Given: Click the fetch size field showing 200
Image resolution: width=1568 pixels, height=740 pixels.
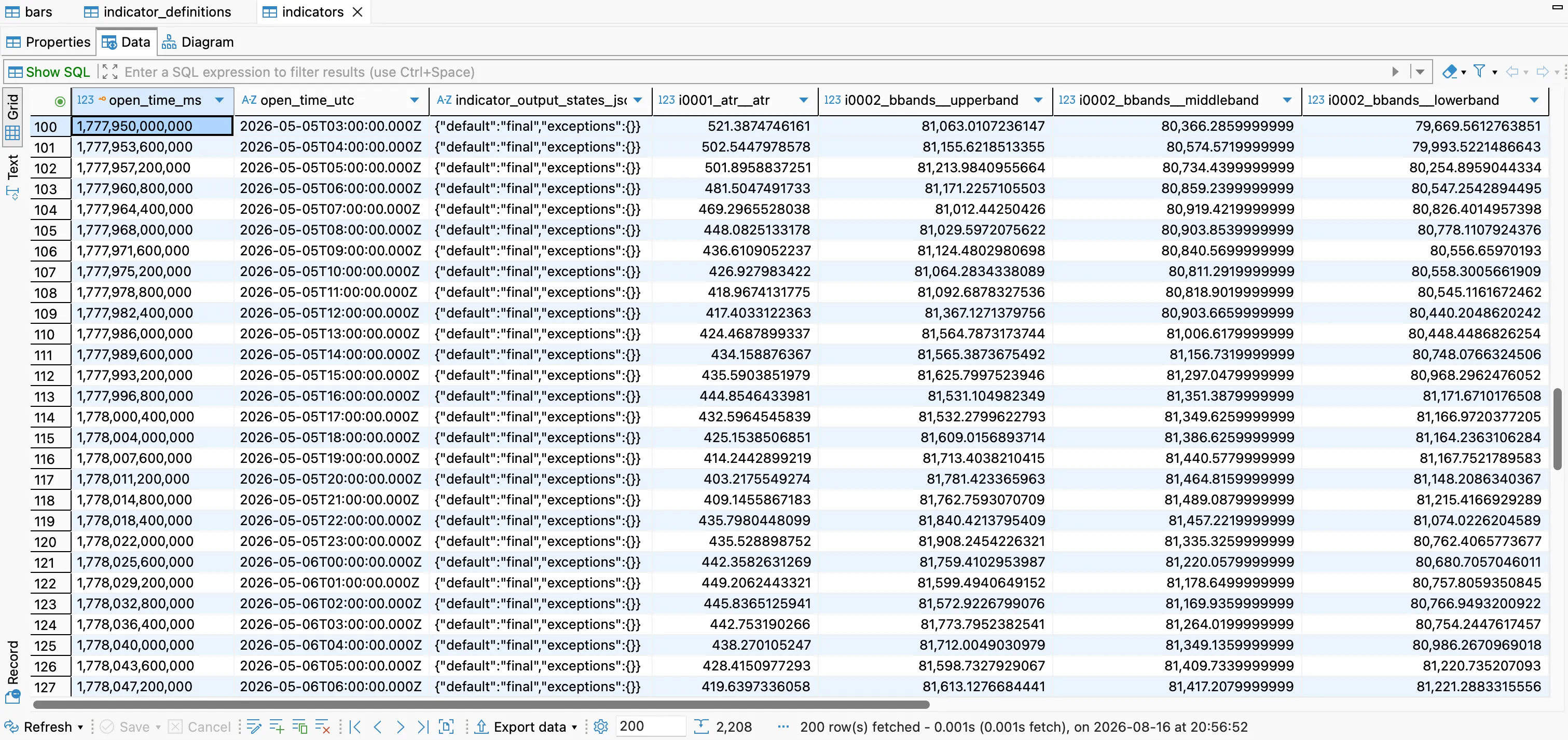Looking at the screenshot, I should [650, 726].
